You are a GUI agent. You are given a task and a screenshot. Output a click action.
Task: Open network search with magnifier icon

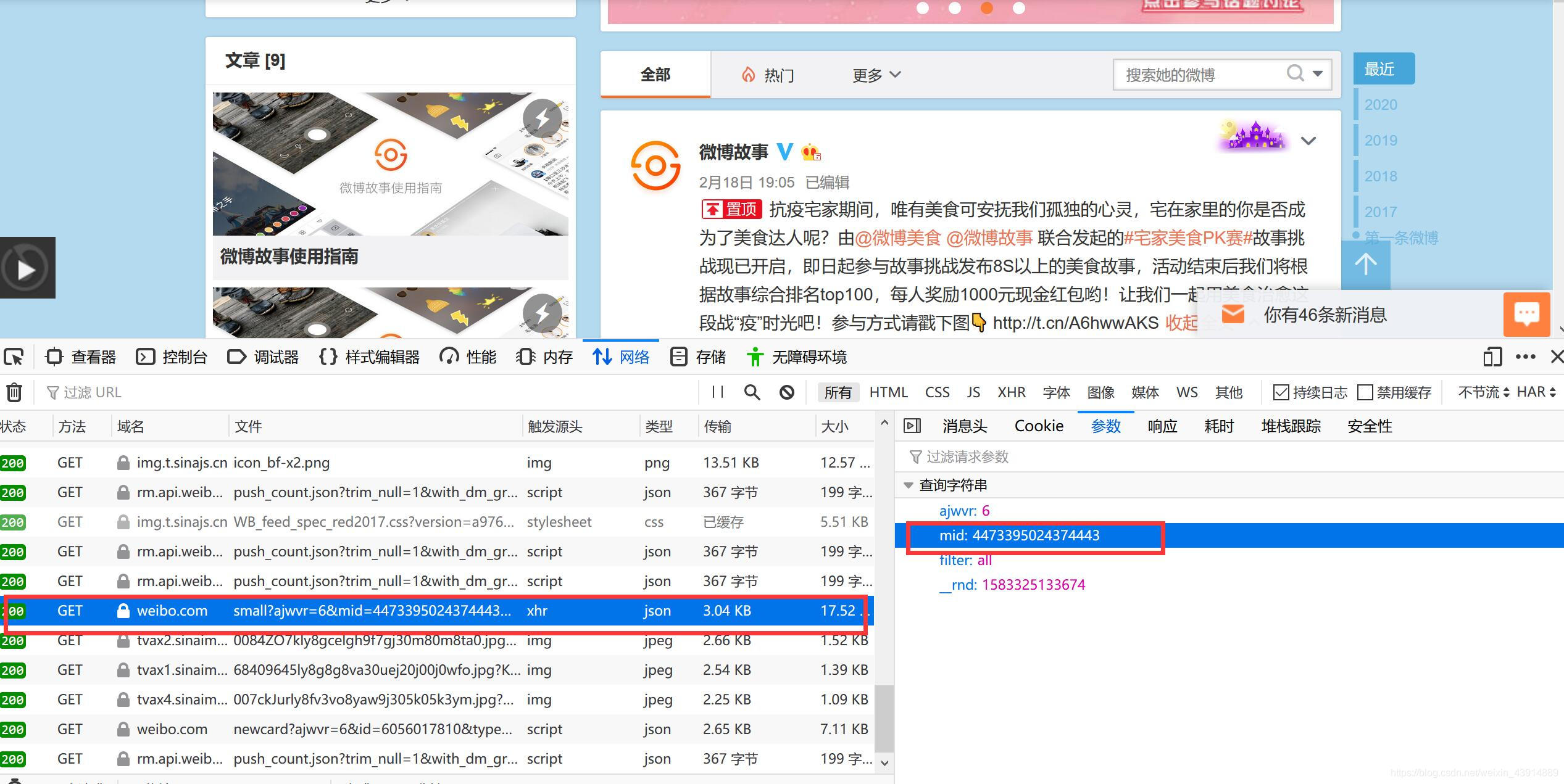[x=752, y=392]
